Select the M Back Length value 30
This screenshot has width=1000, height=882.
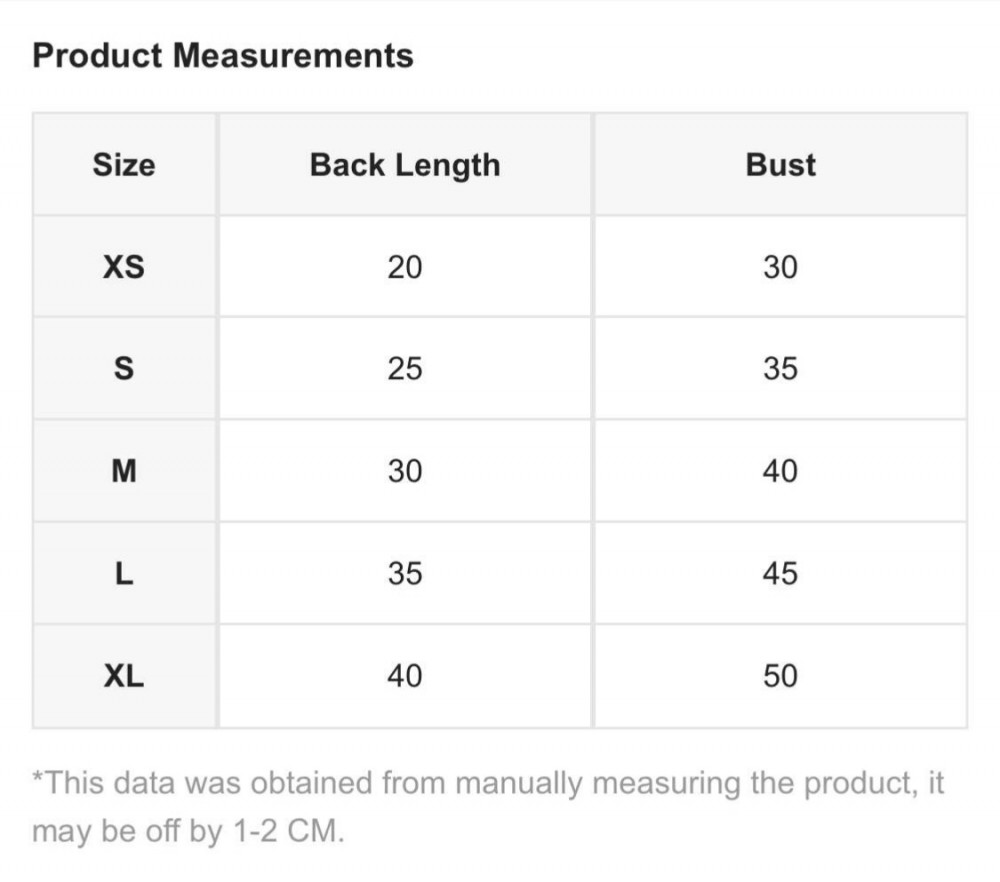[x=405, y=471]
